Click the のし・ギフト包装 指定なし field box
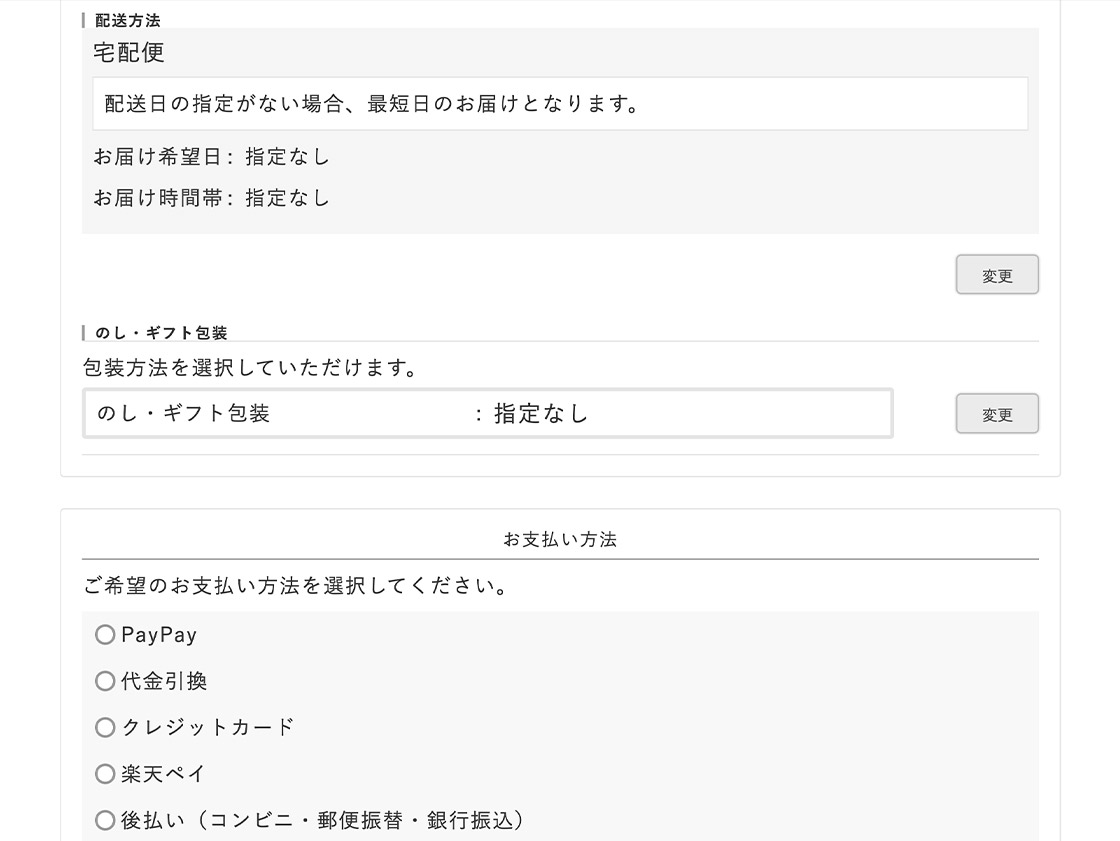The image size is (1120, 841). 487,413
